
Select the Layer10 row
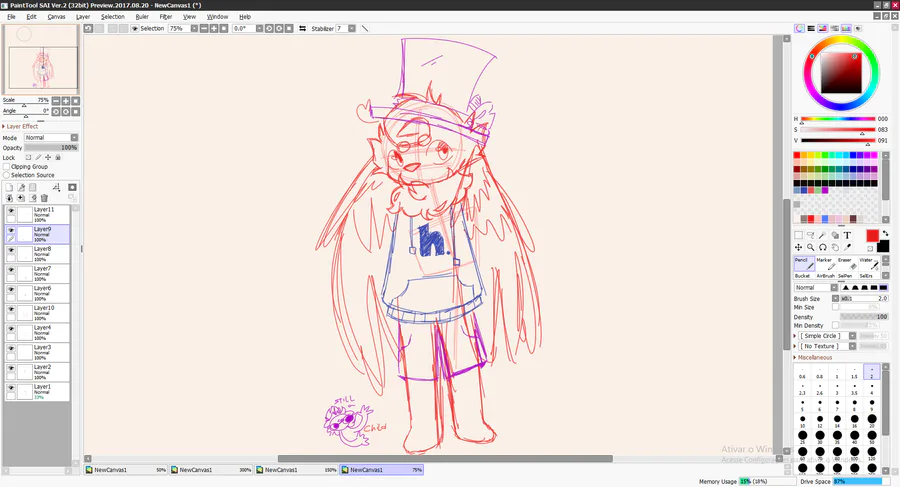pyautogui.click(x=37, y=313)
